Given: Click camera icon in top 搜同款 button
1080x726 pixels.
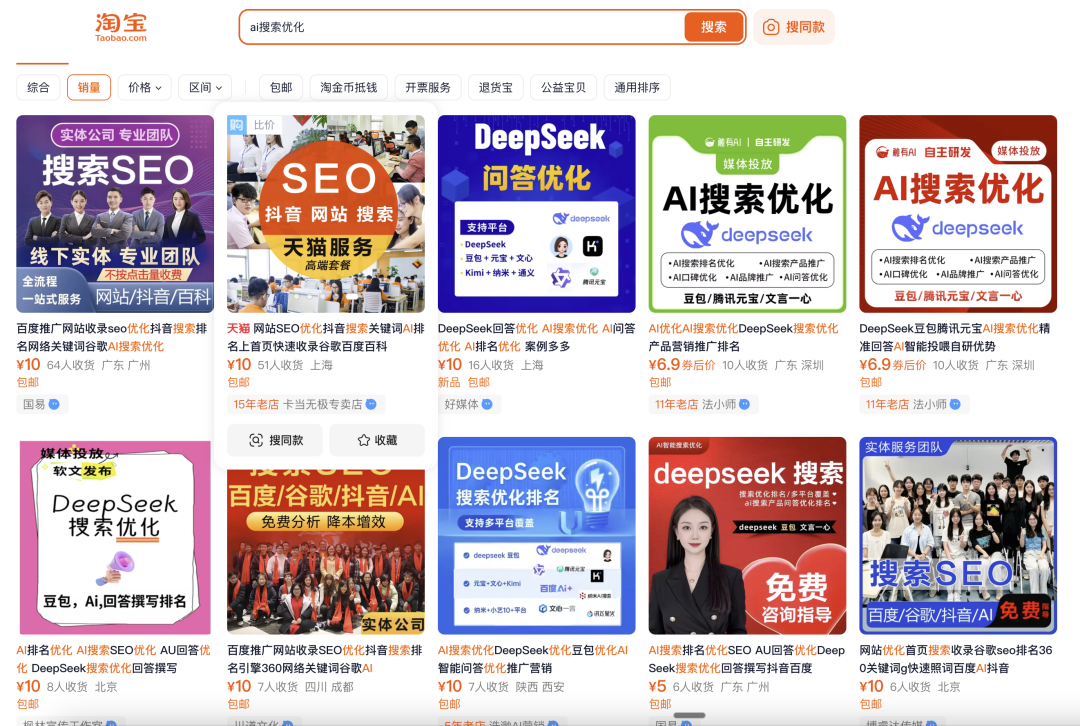Looking at the screenshot, I should point(771,27).
